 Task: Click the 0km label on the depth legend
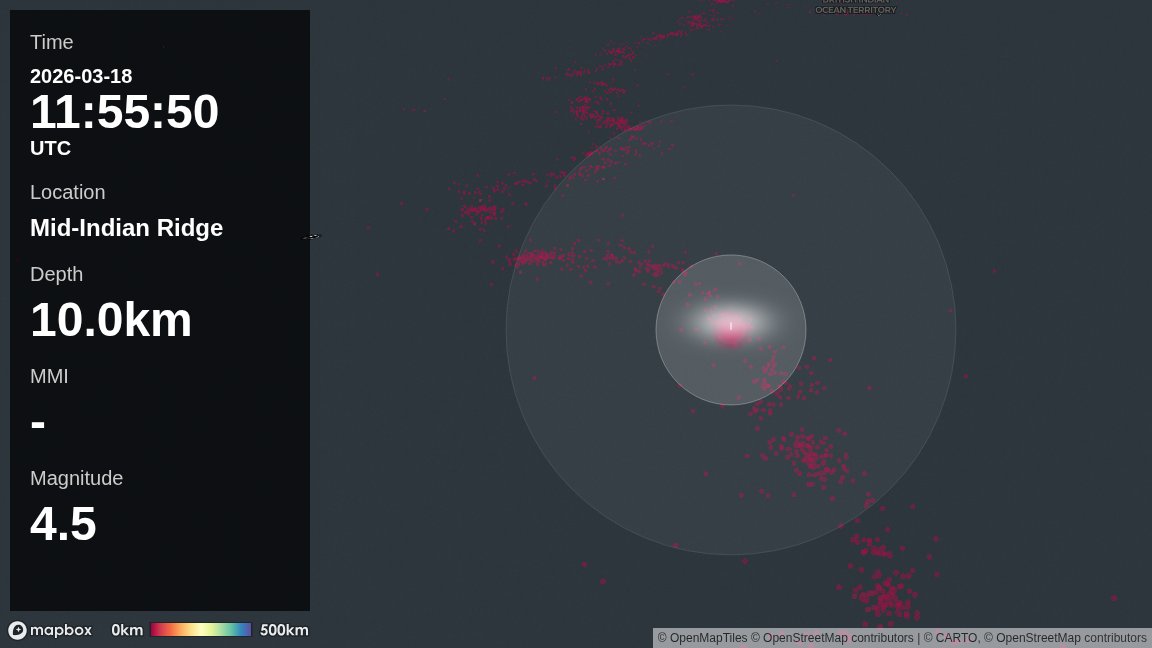[127, 630]
